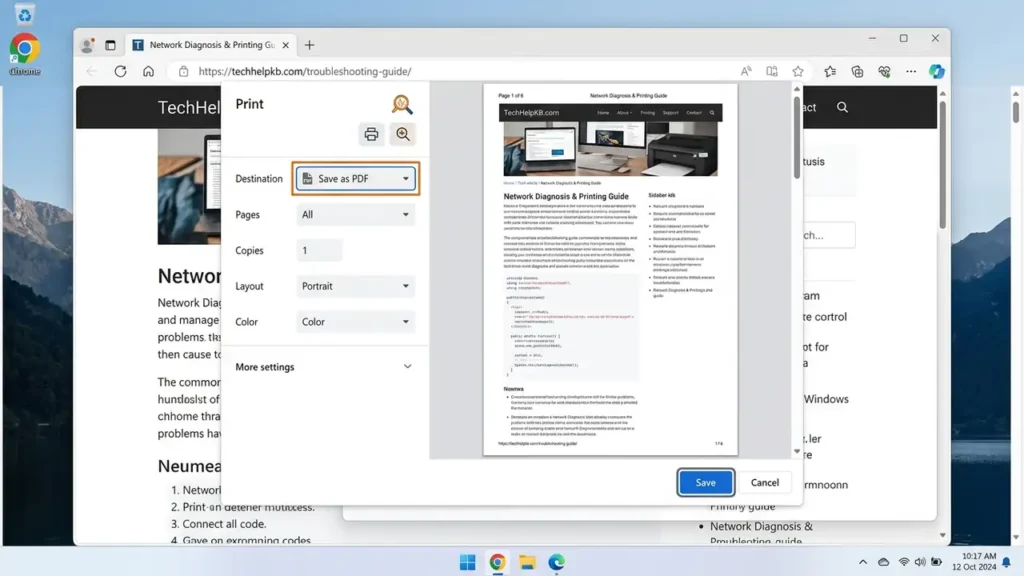Click the preview scroll down arrow
Viewport: 1024px width, 576px height.
[797, 451]
